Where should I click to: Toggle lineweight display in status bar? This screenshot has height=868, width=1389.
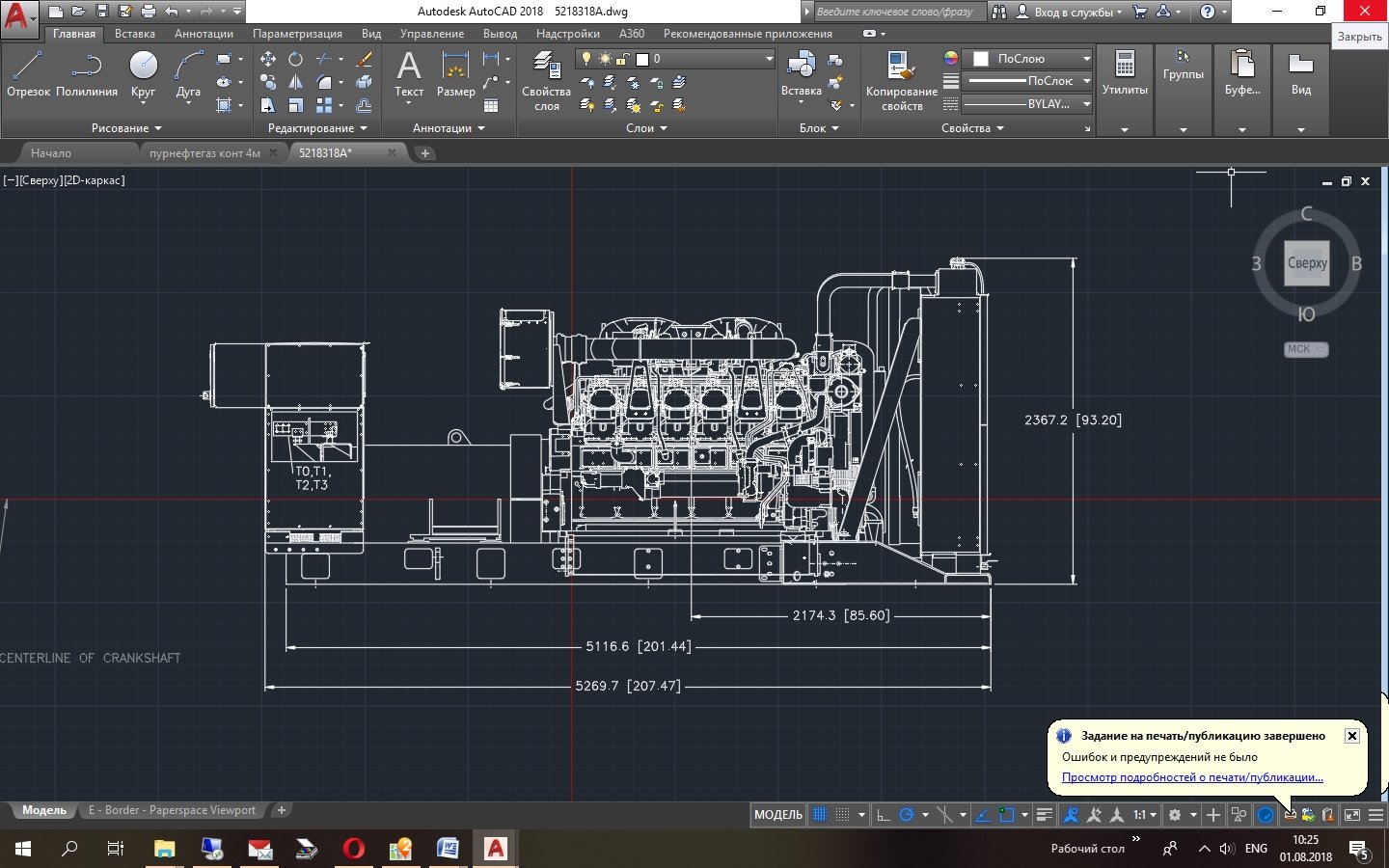coord(1044,815)
